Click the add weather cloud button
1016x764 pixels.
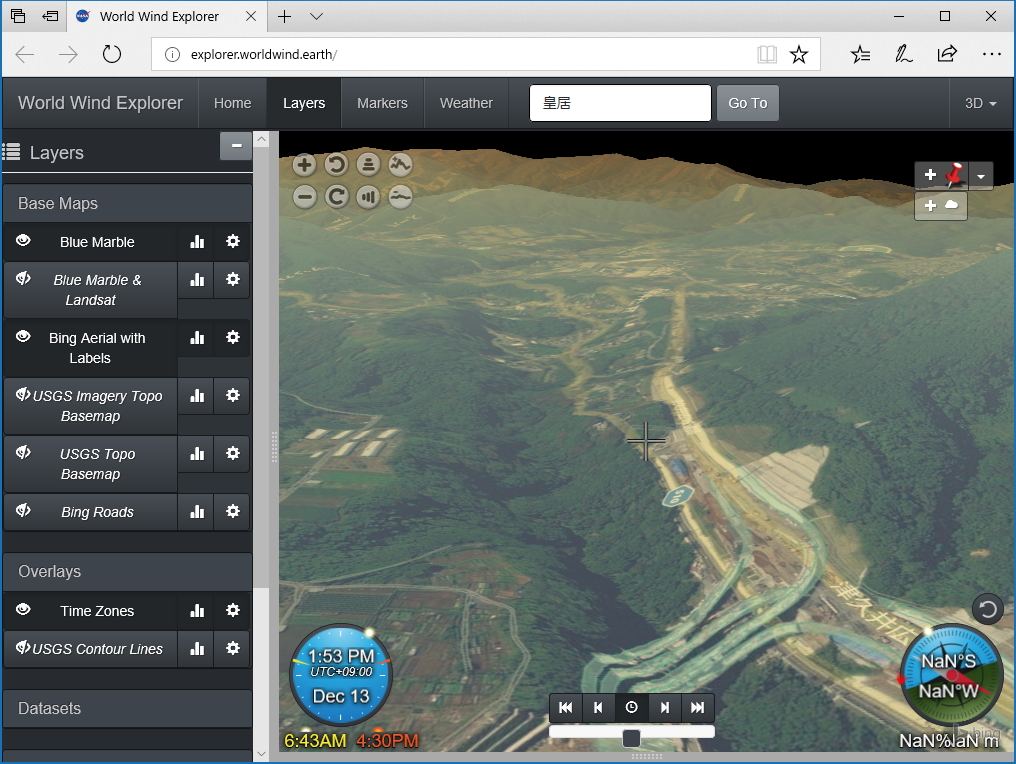click(x=940, y=205)
